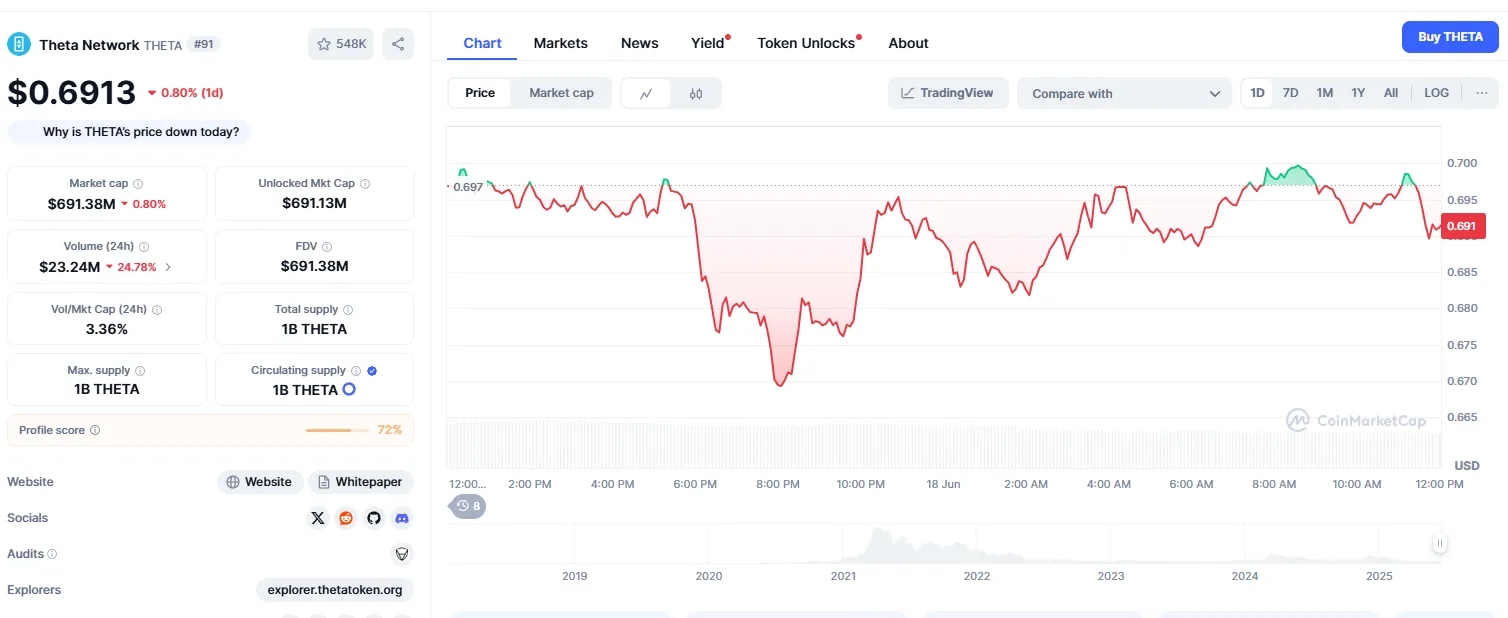The width and height of the screenshot is (1508, 618).
Task: Open FDV info icon
Action: [327, 246]
